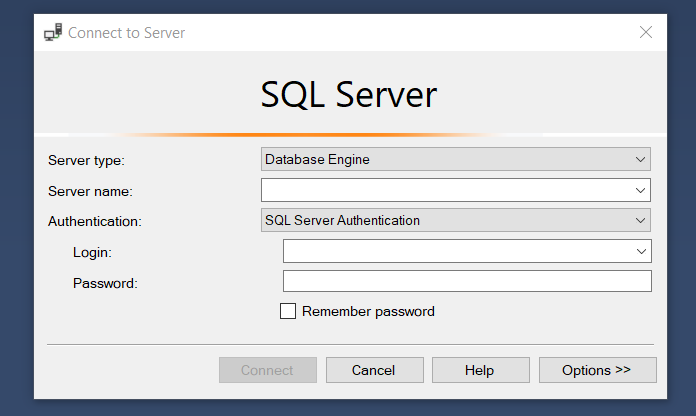Click the Connect button

pos(268,370)
